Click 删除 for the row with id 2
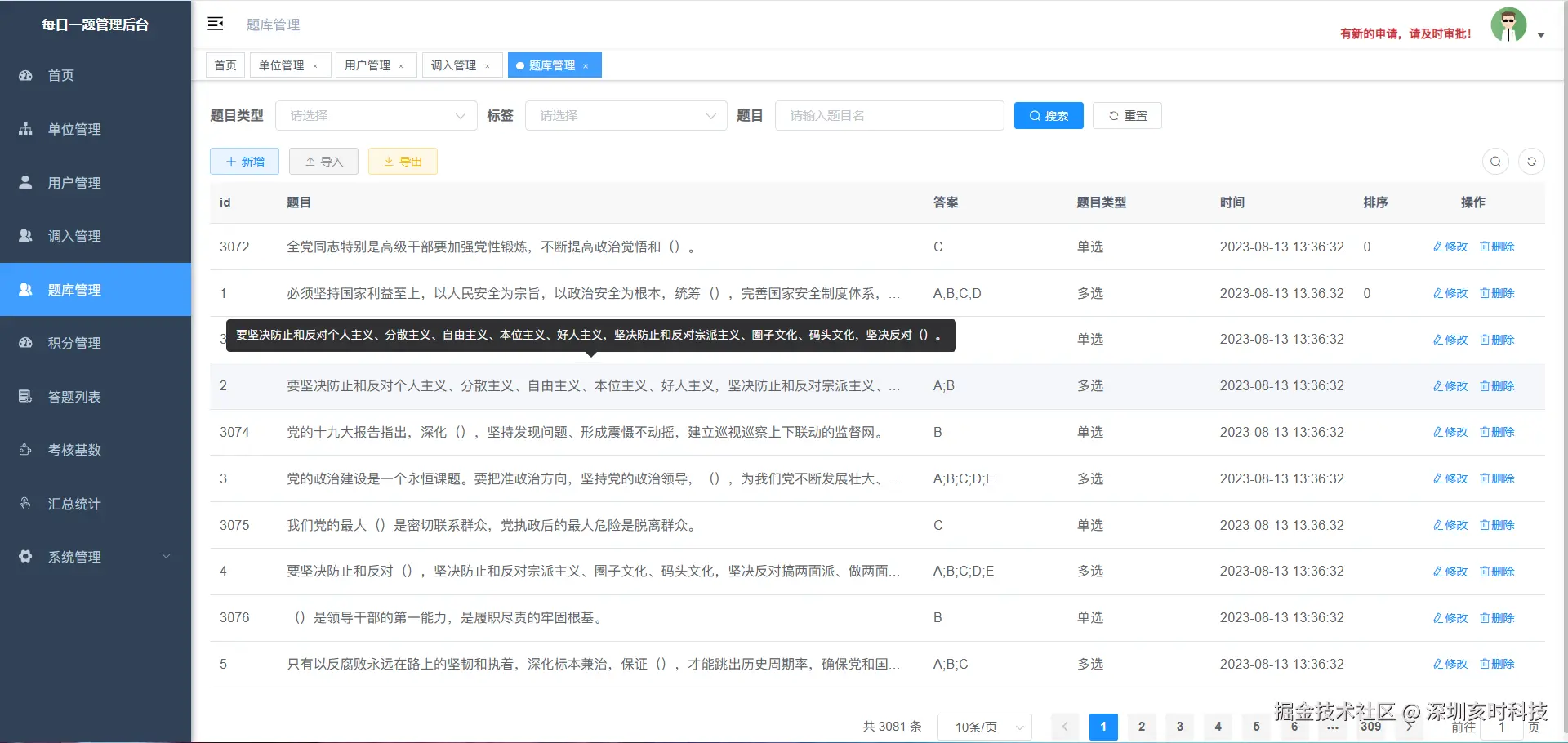This screenshot has width=1568, height=743. (x=1497, y=386)
